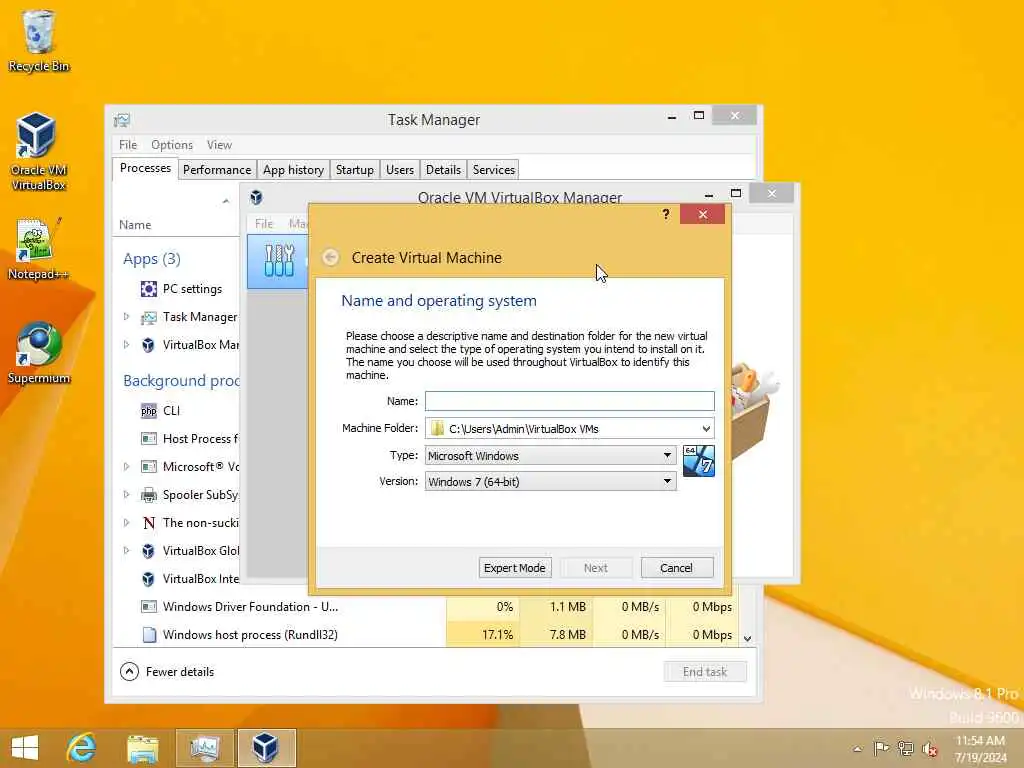Collapse the Task Manager with Fewer details
The height and width of the screenshot is (768, 1024).
pyautogui.click(x=167, y=671)
